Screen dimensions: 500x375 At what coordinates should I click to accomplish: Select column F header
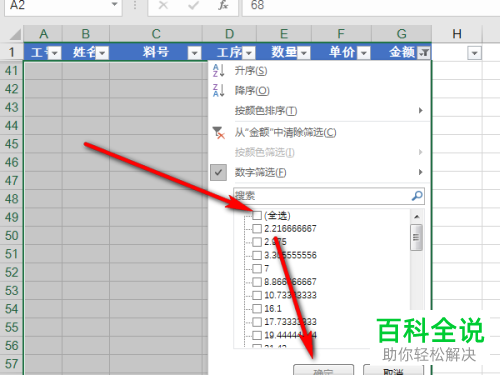[x=341, y=34]
